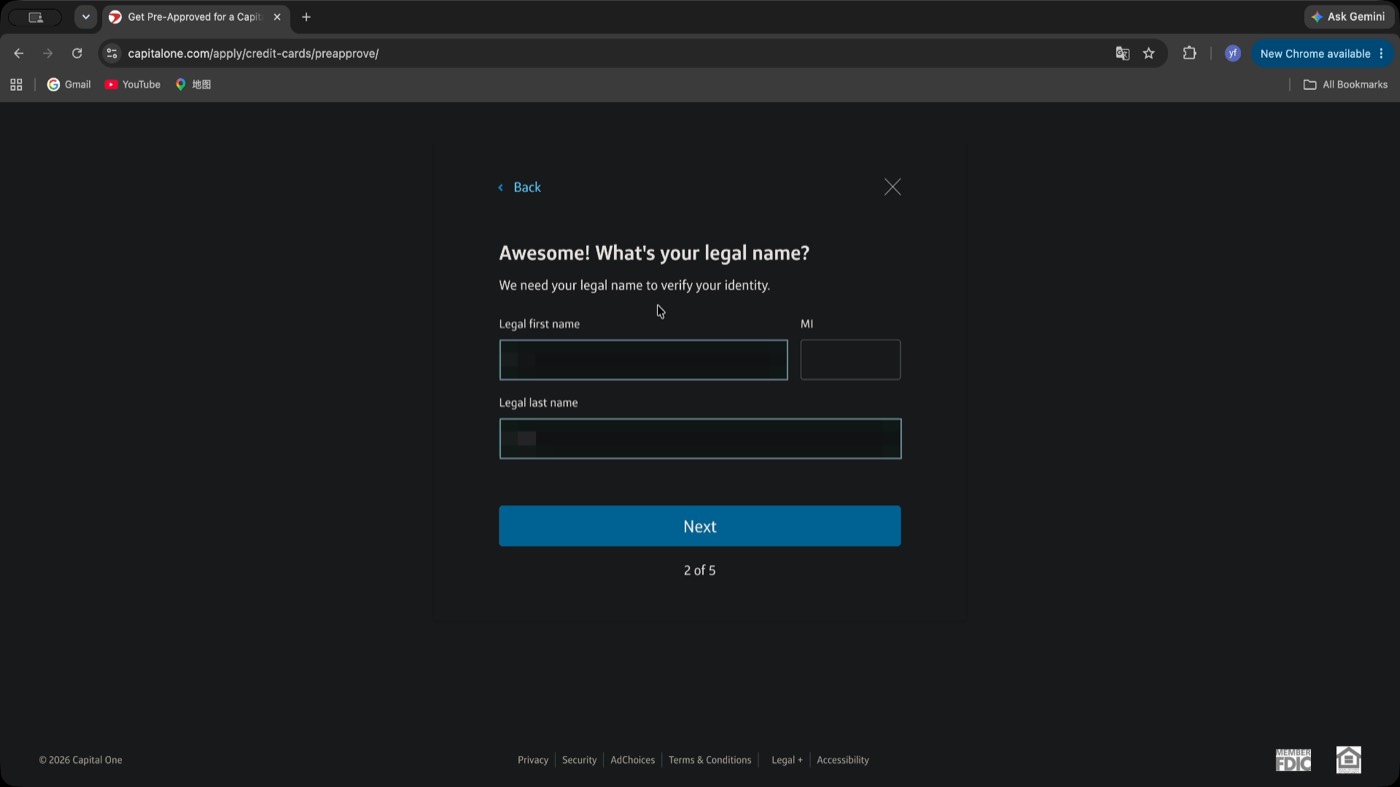Open the New Chrome available menu
Image resolution: width=1400 pixels, height=787 pixels.
1323,53
